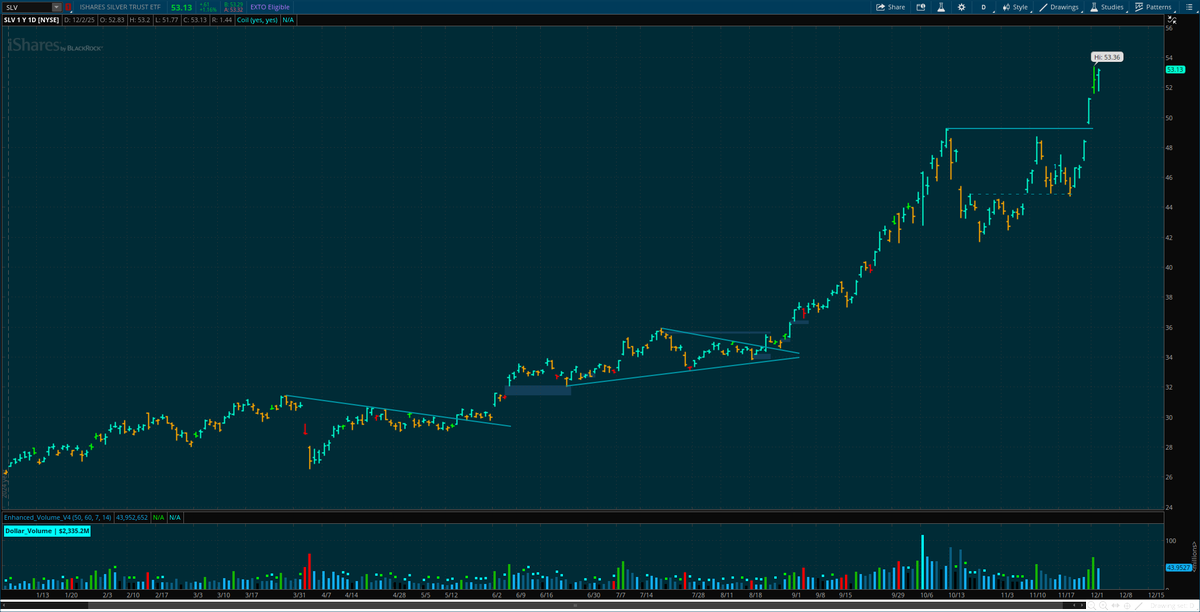Screen dimensions: 1200x612
Task: Click the O: 52.83 open value
Action: coord(112,20)
